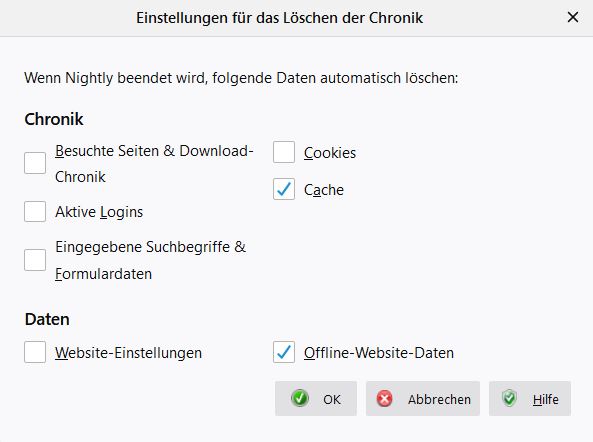Enable Besuchte Seiten & Download-Chronik checkbox

tap(35, 163)
